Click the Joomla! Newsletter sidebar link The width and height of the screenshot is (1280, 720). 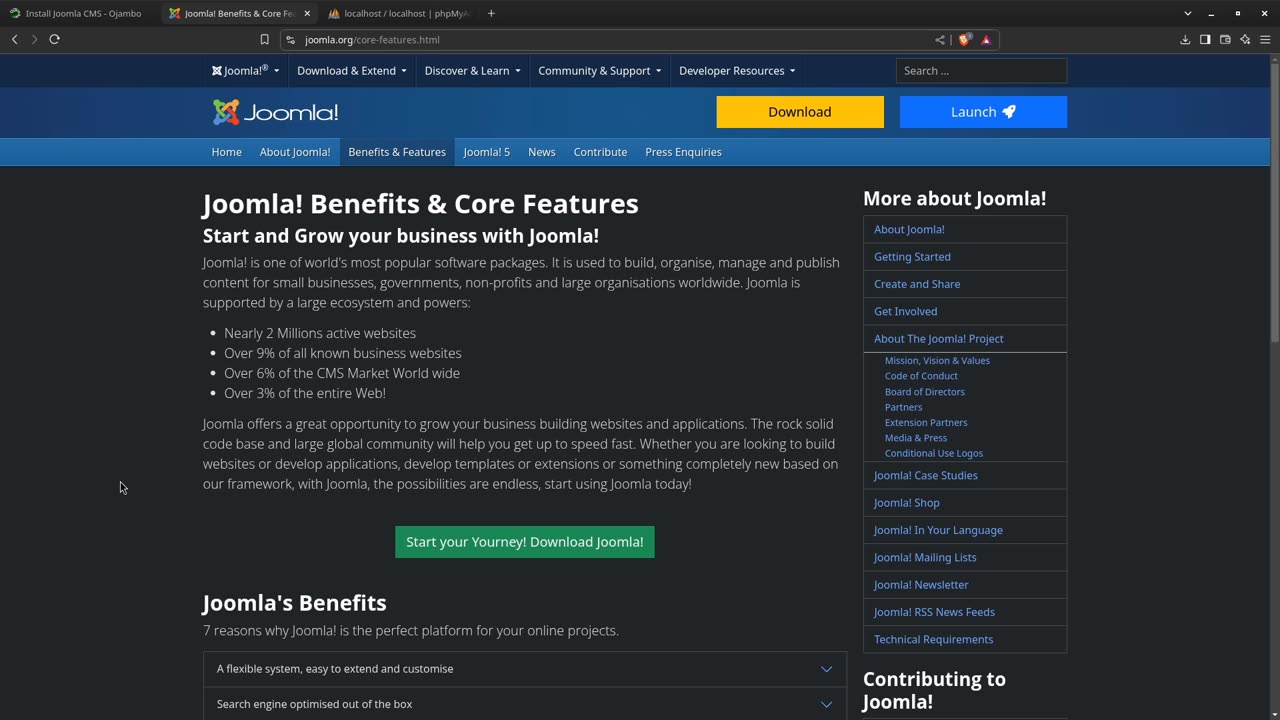[921, 585]
